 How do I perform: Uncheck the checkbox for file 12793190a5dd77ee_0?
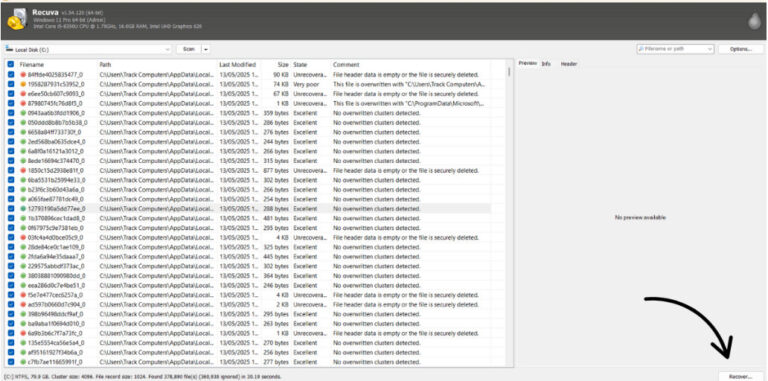pyautogui.click(x=11, y=209)
